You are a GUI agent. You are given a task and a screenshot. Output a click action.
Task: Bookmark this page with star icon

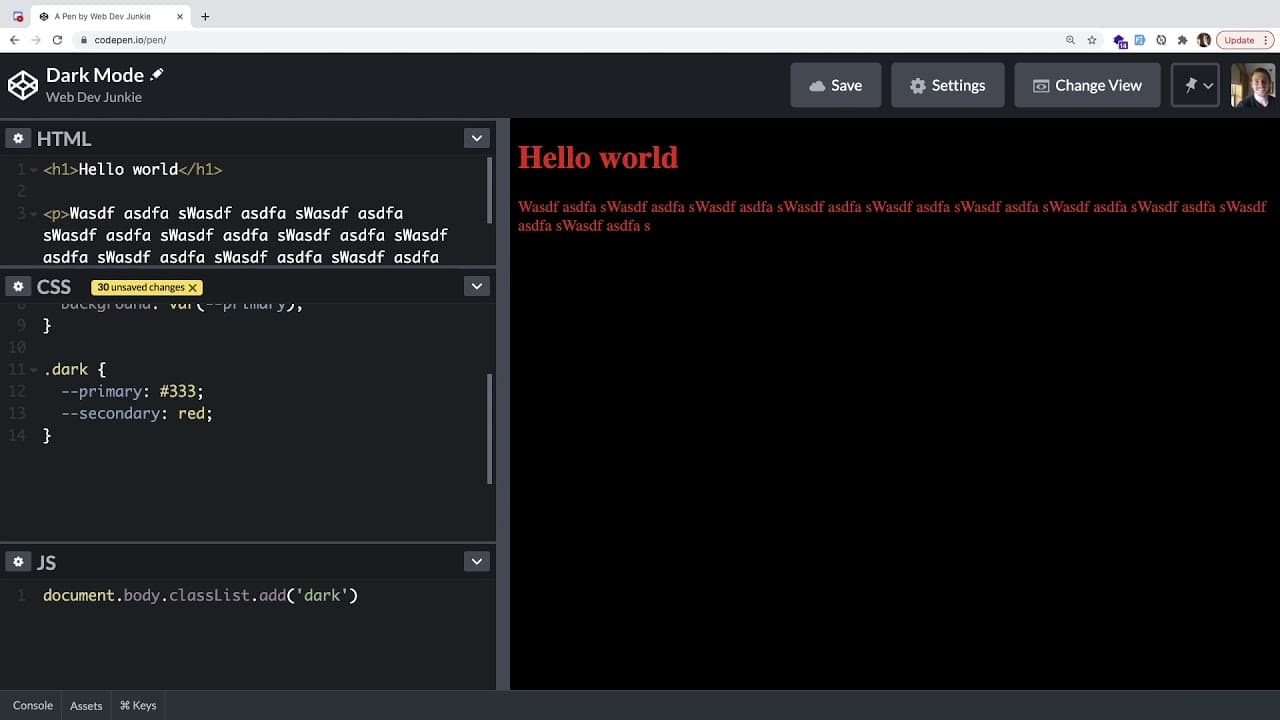[1092, 40]
